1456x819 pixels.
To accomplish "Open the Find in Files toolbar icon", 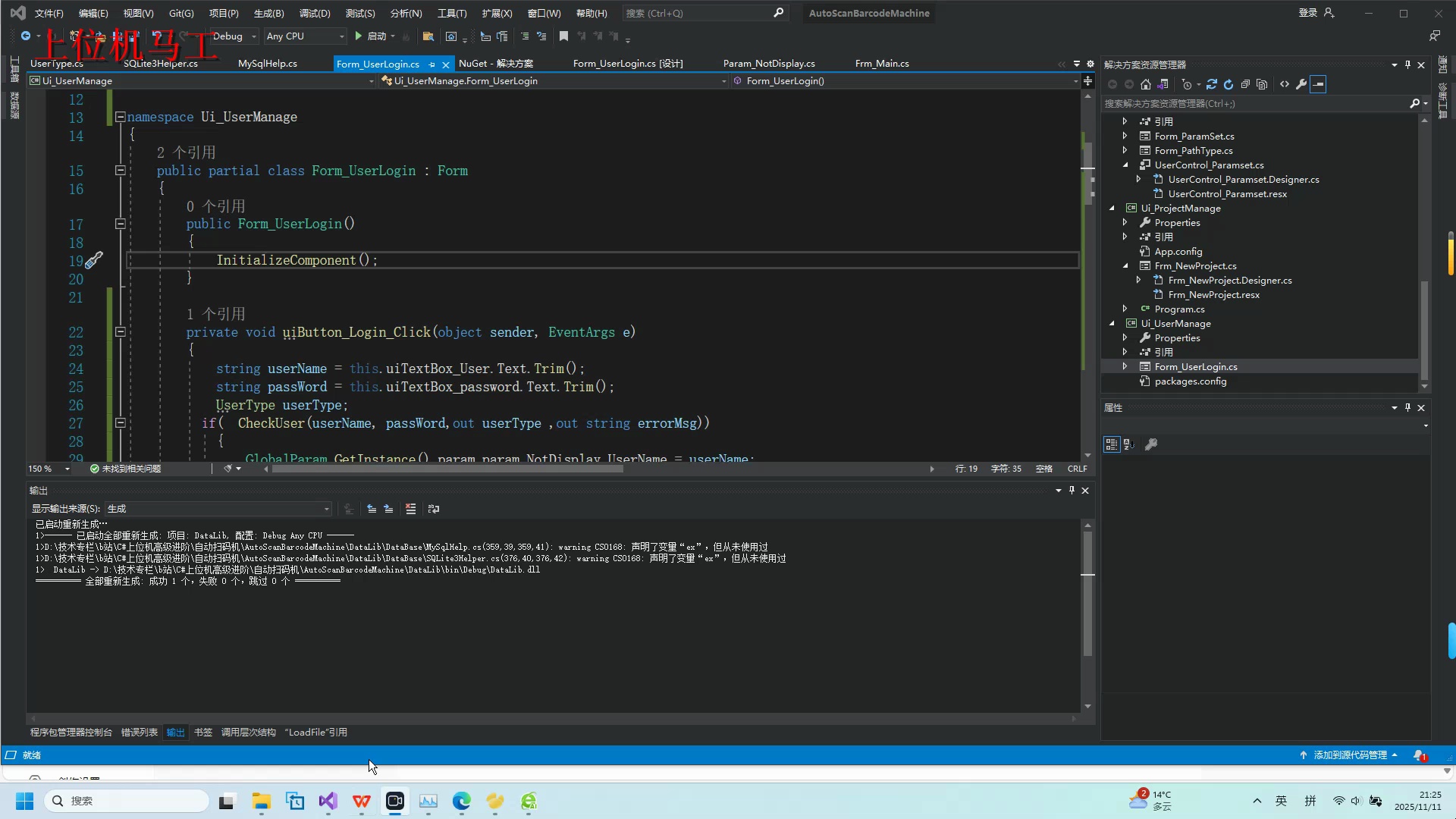I will [428, 36].
